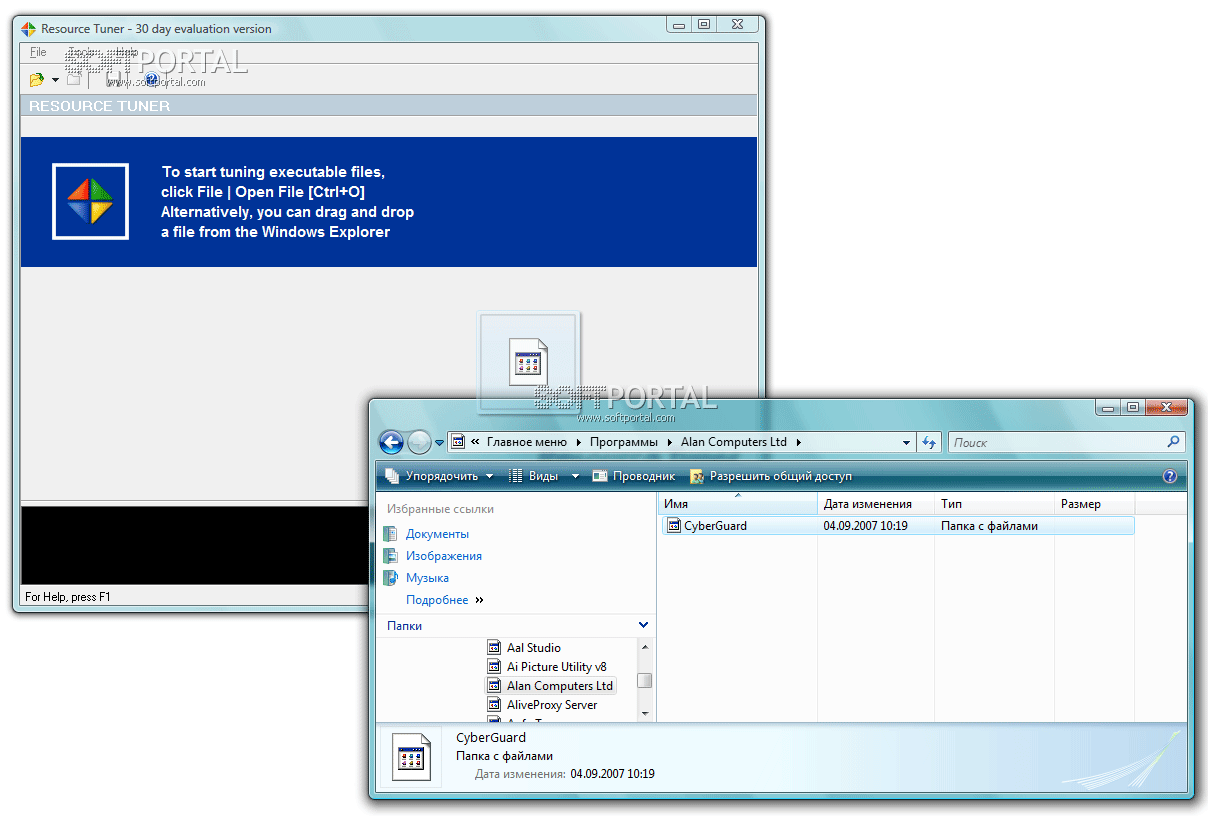Expand arrow after 'Alan Computers Ltd' breadcrumb
1208x816 pixels.
[x=798, y=442]
